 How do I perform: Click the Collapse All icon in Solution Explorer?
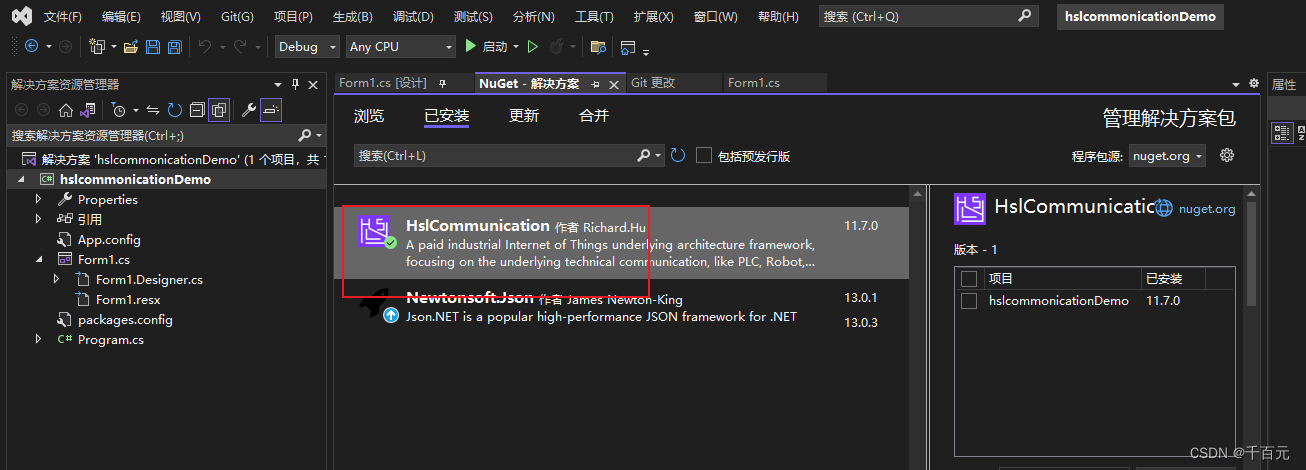point(197,110)
